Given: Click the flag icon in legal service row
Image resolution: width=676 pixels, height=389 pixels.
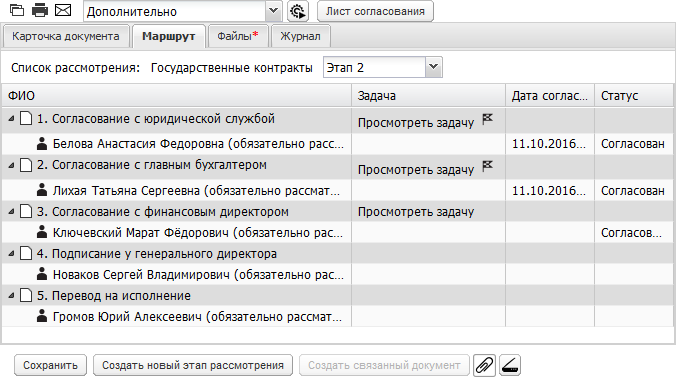Looking at the screenshot, I should 487,119.
